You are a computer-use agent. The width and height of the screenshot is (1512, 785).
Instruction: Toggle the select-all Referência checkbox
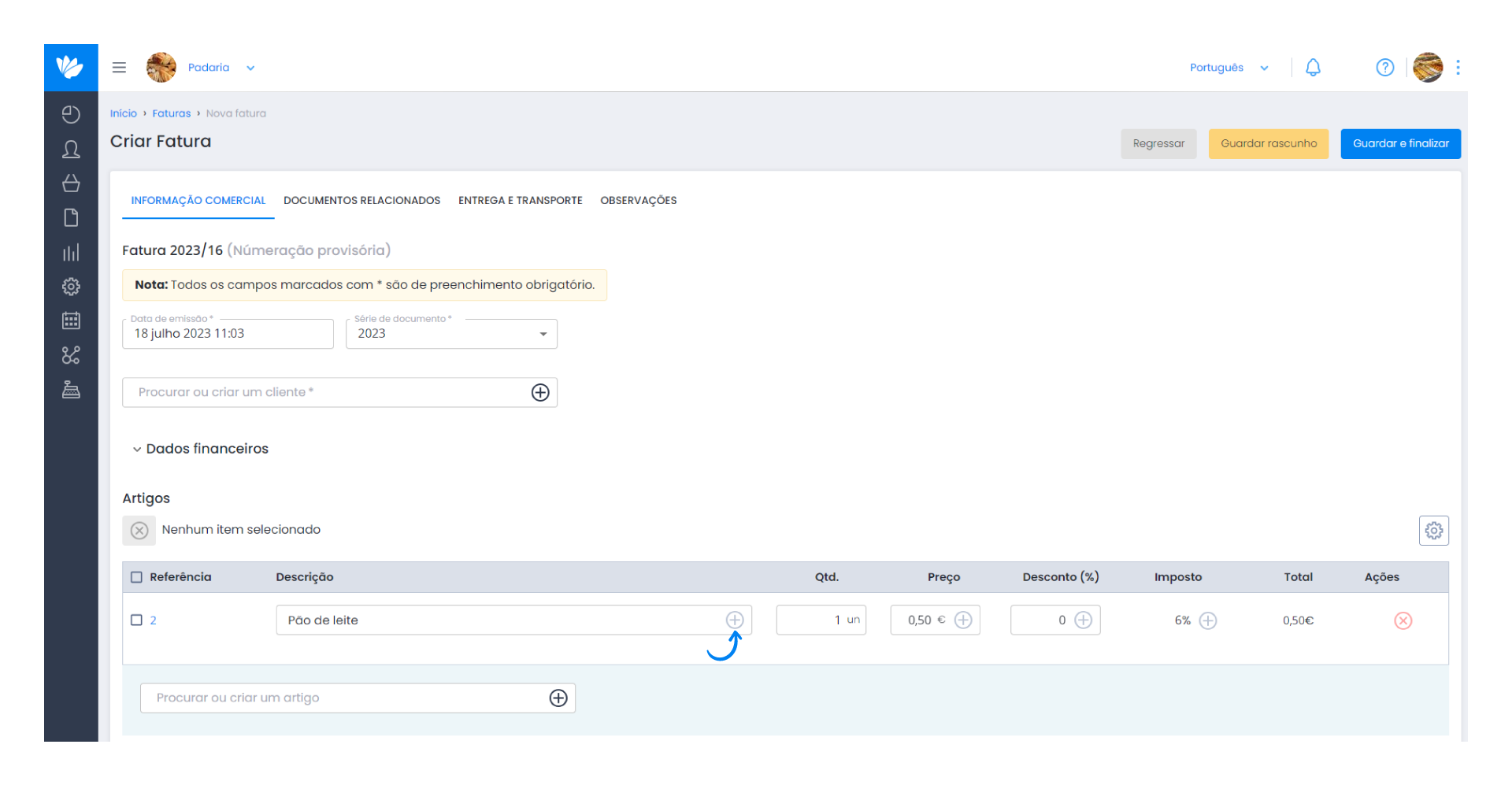(x=136, y=577)
